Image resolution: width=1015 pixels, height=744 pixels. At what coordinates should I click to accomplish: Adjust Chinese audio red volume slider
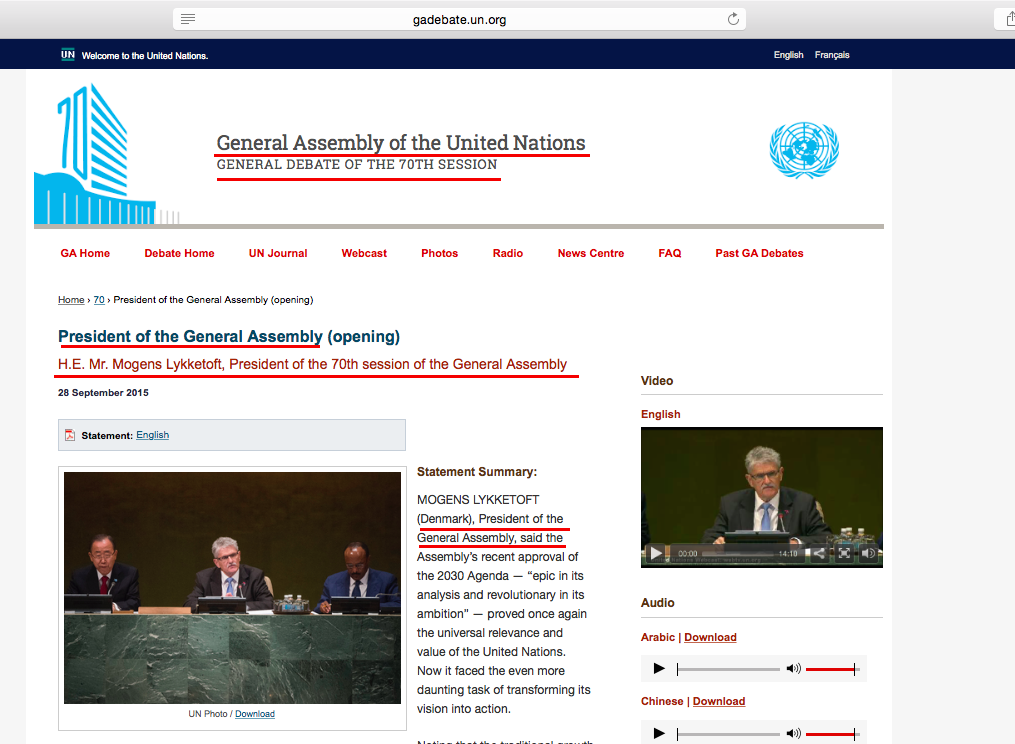pyautogui.click(x=832, y=734)
